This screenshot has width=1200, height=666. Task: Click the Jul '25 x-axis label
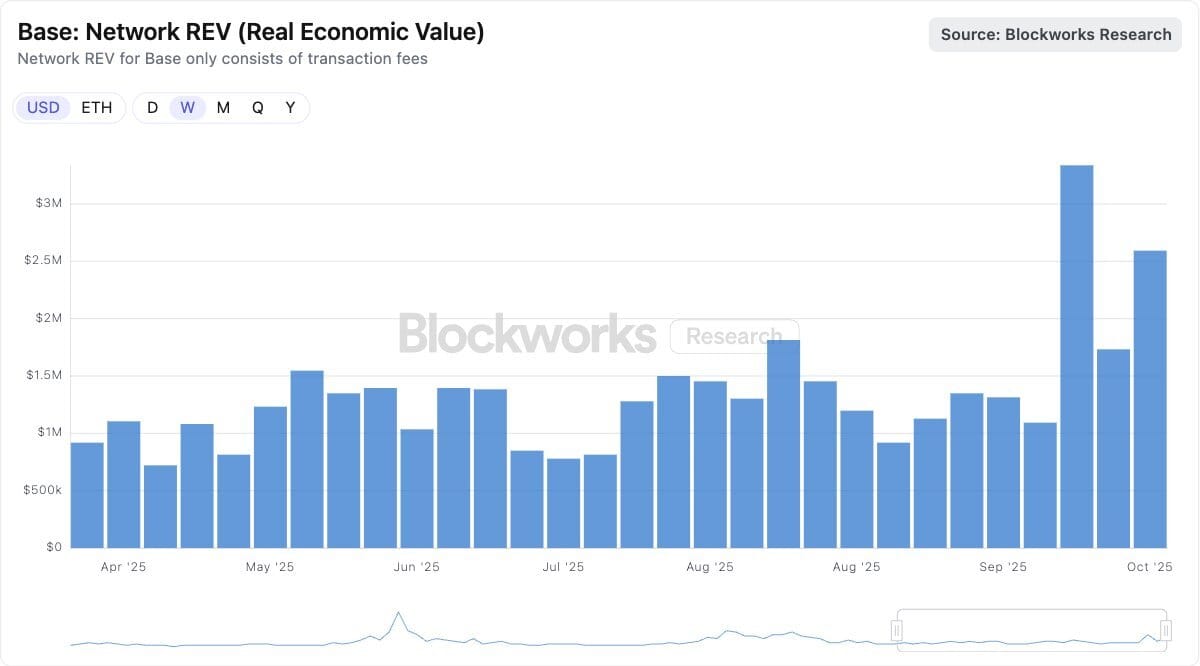click(563, 567)
